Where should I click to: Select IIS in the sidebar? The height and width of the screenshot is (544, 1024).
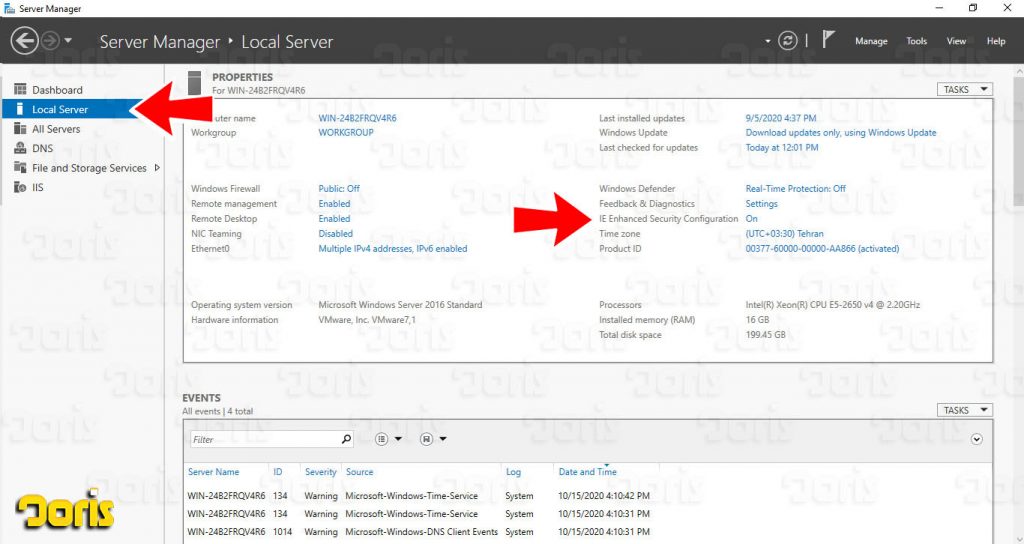(x=38, y=187)
